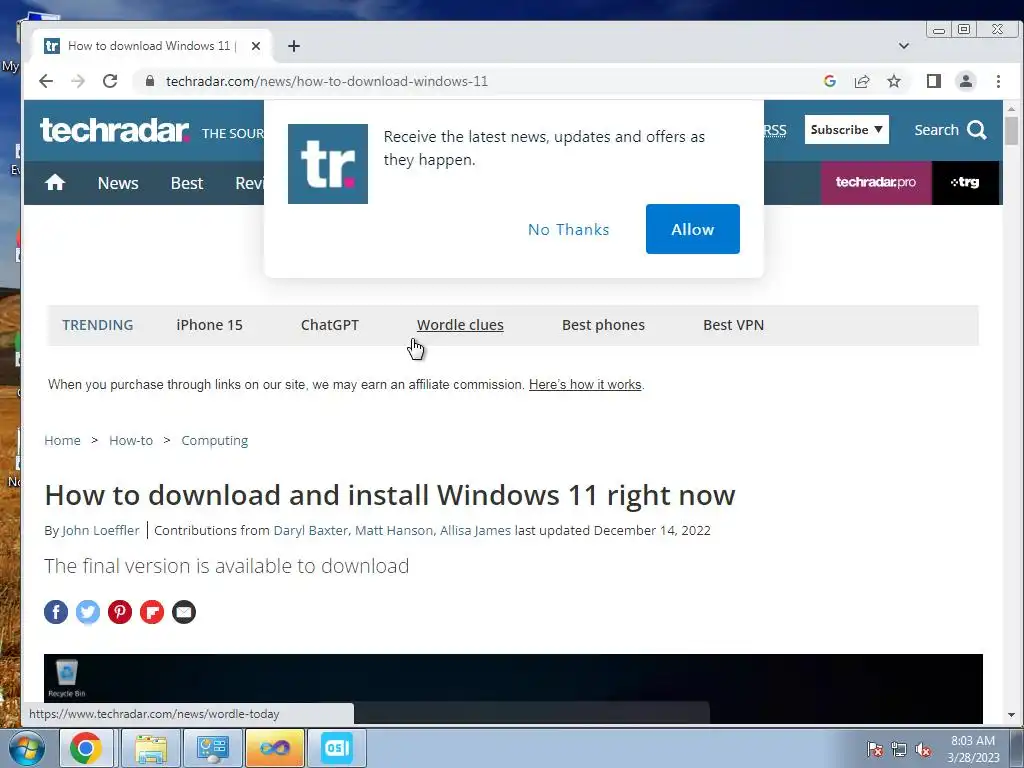Share the article on Facebook

point(56,612)
